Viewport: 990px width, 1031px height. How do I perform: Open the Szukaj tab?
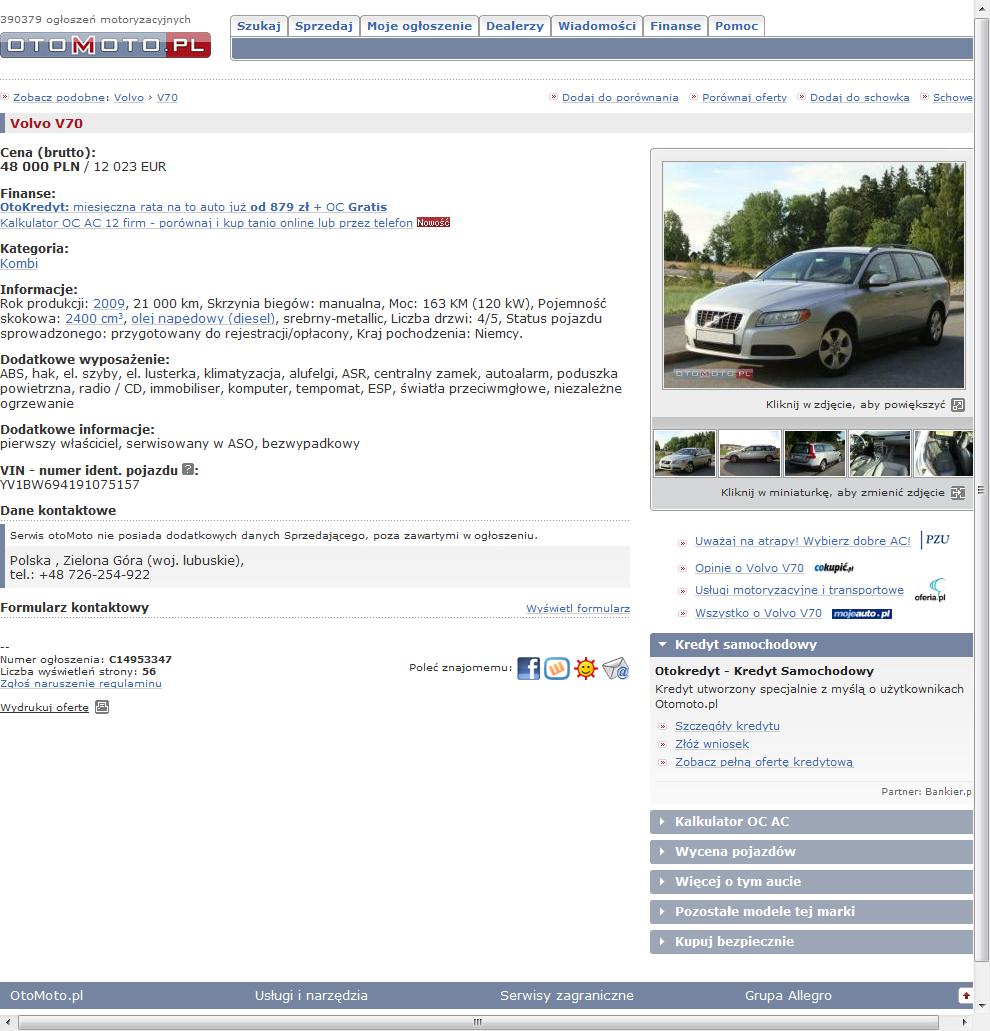click(259, 26)
